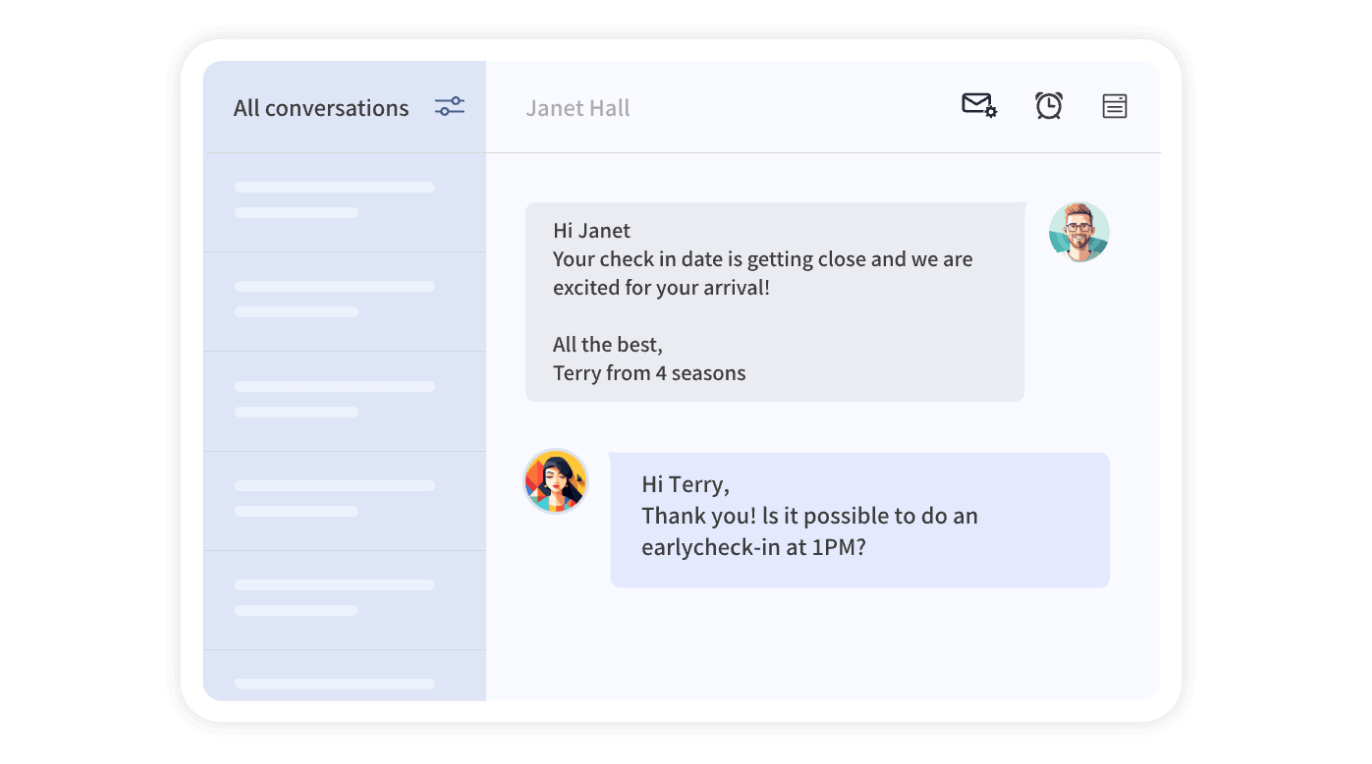Open the notes list icon
The image size is (1372, 764).
click(x=1115, y=106)
